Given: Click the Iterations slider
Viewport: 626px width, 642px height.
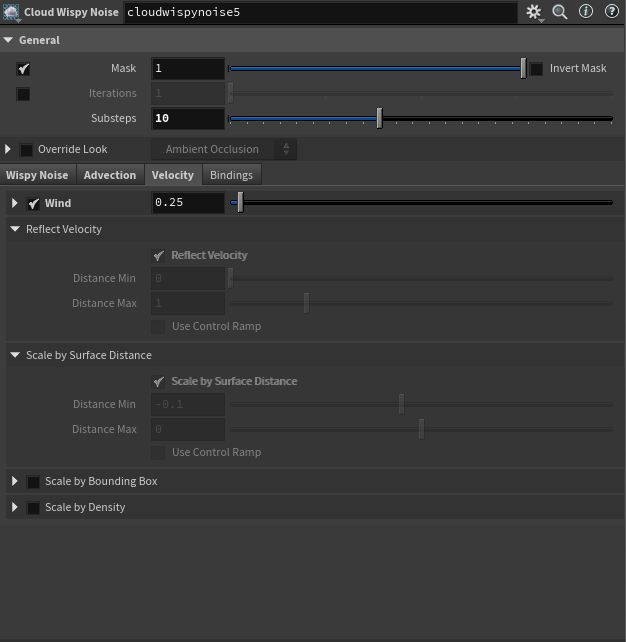Looking at the screenshot, I should click(x=421, y=93).
